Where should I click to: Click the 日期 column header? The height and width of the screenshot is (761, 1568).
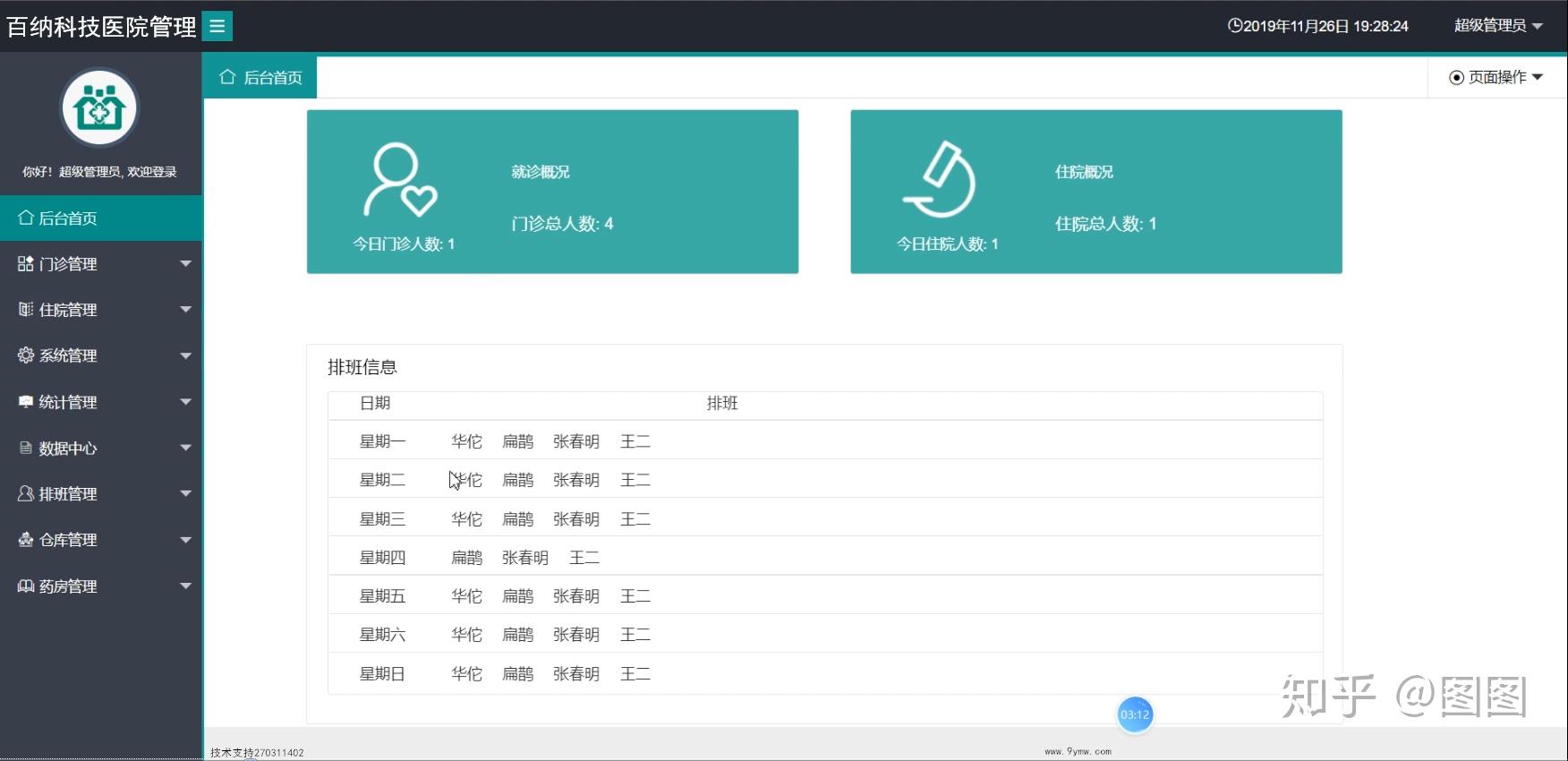[x=375, y=403]
